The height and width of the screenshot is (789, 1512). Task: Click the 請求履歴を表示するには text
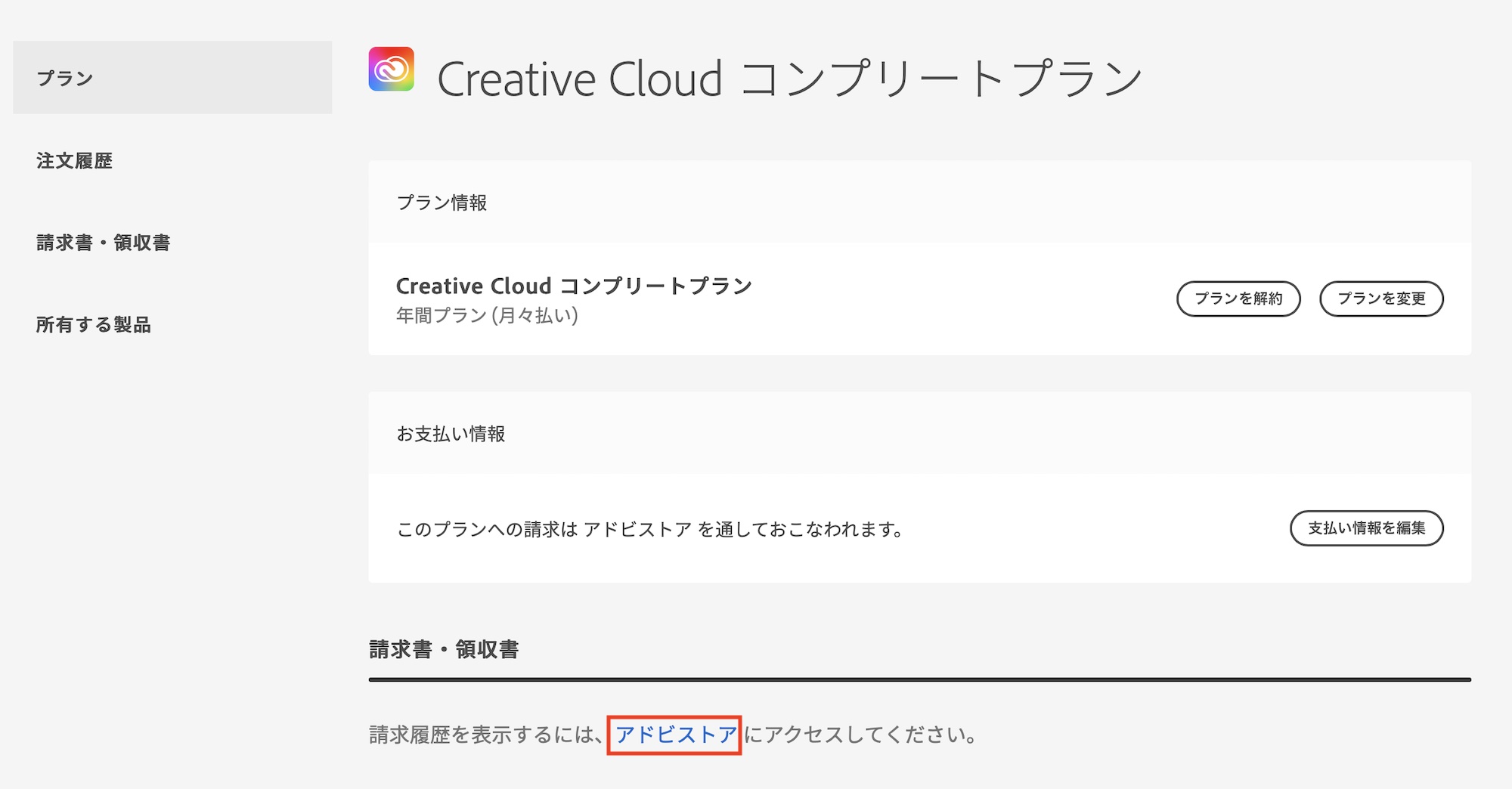pos(484,735)
